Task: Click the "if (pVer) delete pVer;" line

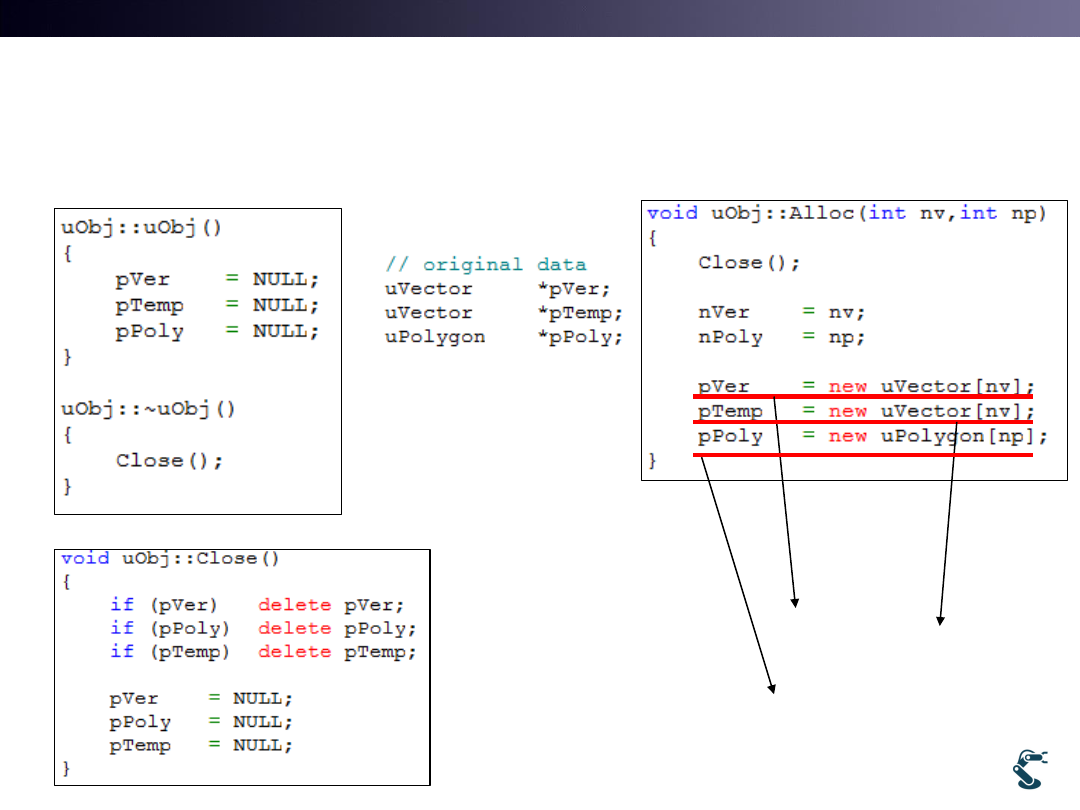Action: click(x=255, y=605)
